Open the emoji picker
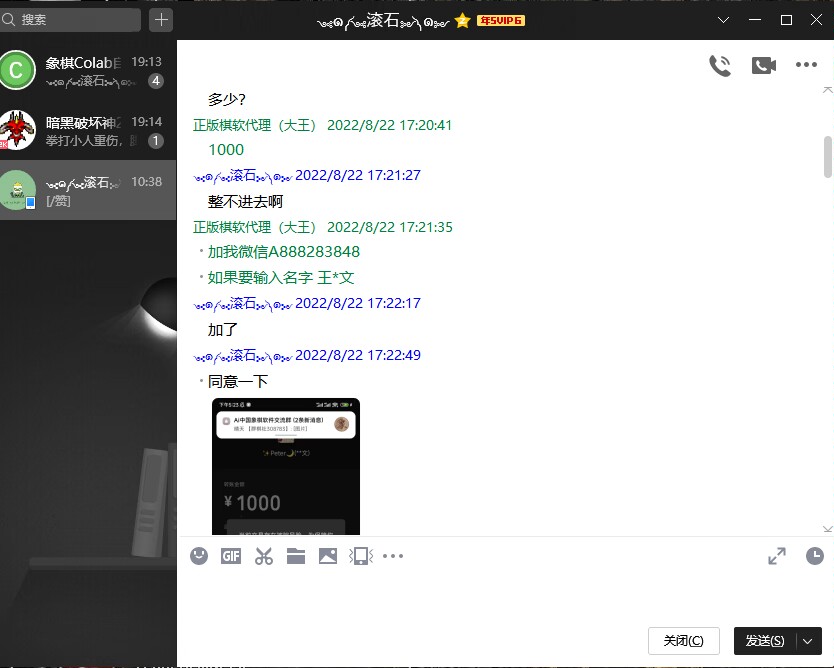834x668 pixels. pos(199,556)
